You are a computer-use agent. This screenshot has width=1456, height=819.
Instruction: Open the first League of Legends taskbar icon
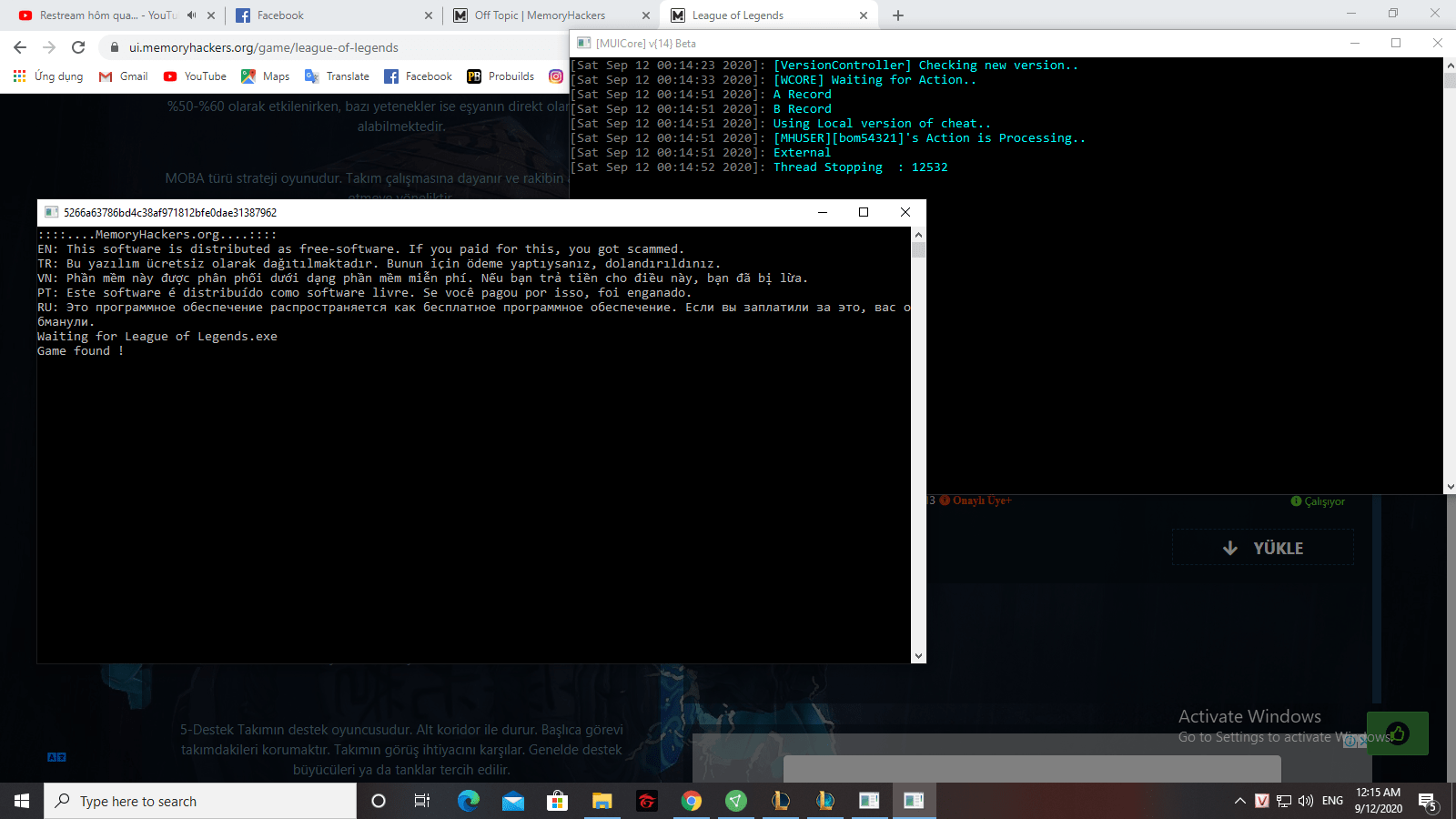coord(780,801)
